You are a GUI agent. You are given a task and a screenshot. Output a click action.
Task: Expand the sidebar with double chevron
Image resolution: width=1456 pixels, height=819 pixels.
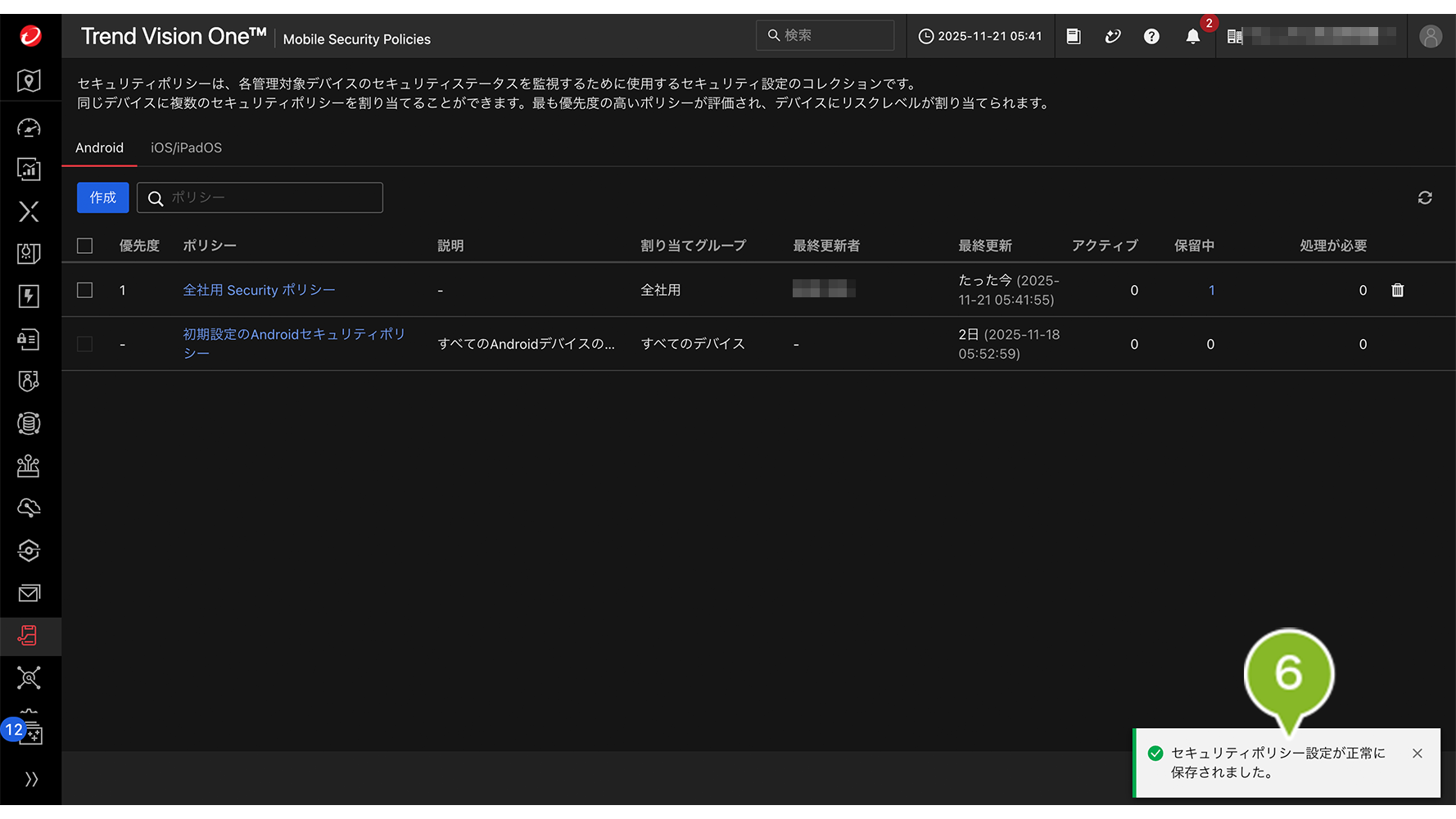click(31, 779)
